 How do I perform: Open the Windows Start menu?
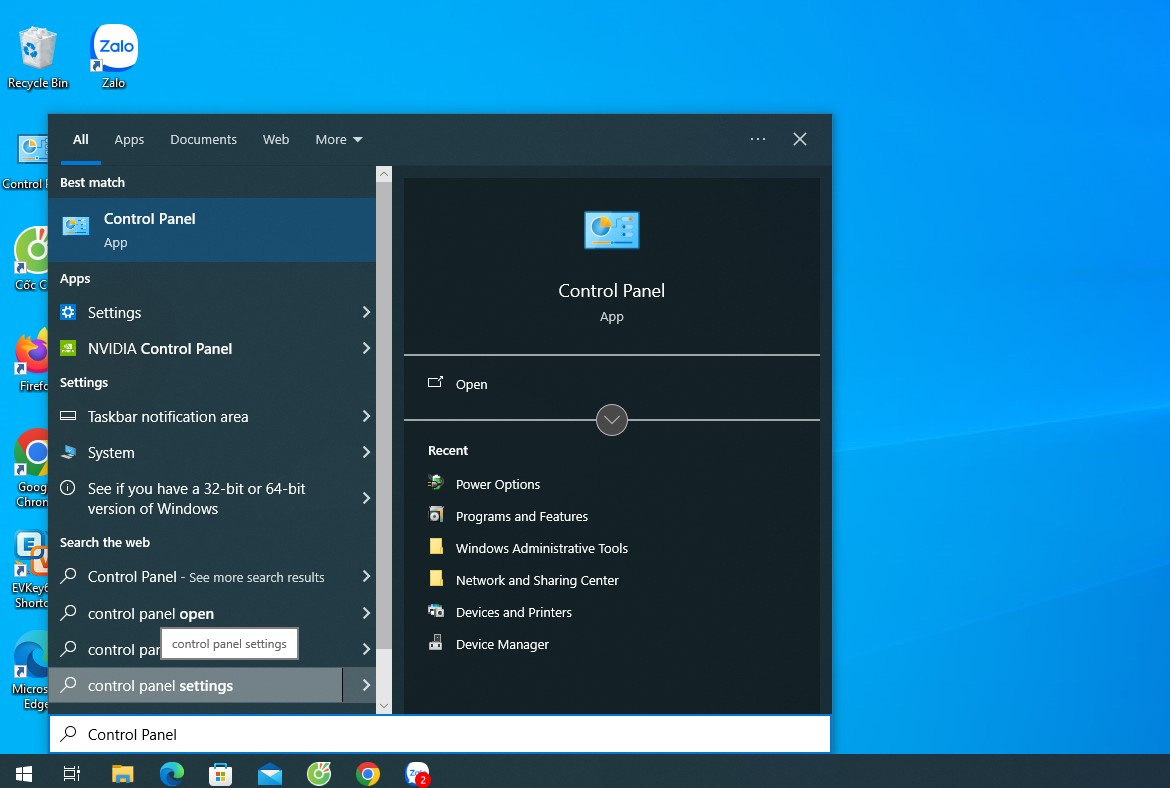[x=24, y=774]
